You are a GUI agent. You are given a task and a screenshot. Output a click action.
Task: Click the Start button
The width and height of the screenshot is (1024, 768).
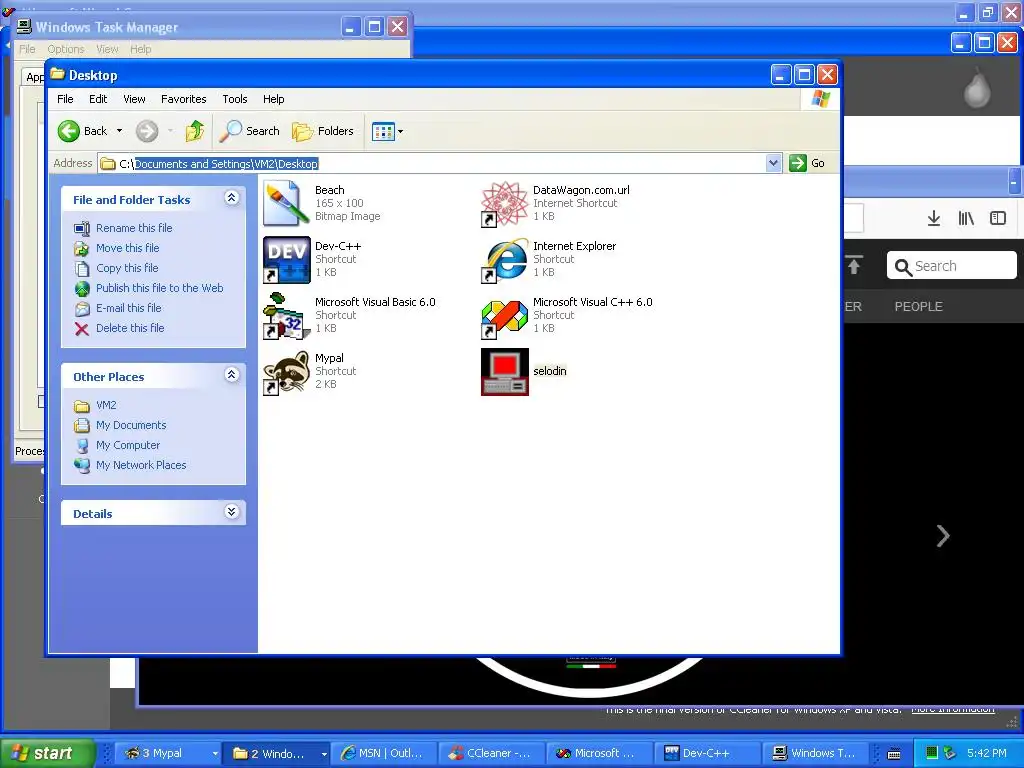click(x=46, y=753)
